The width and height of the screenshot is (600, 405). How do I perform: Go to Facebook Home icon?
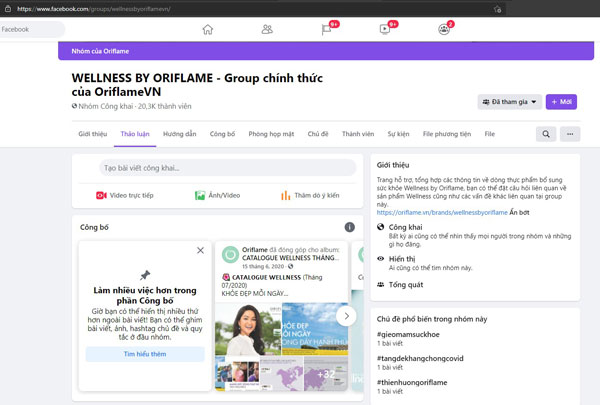207,29
